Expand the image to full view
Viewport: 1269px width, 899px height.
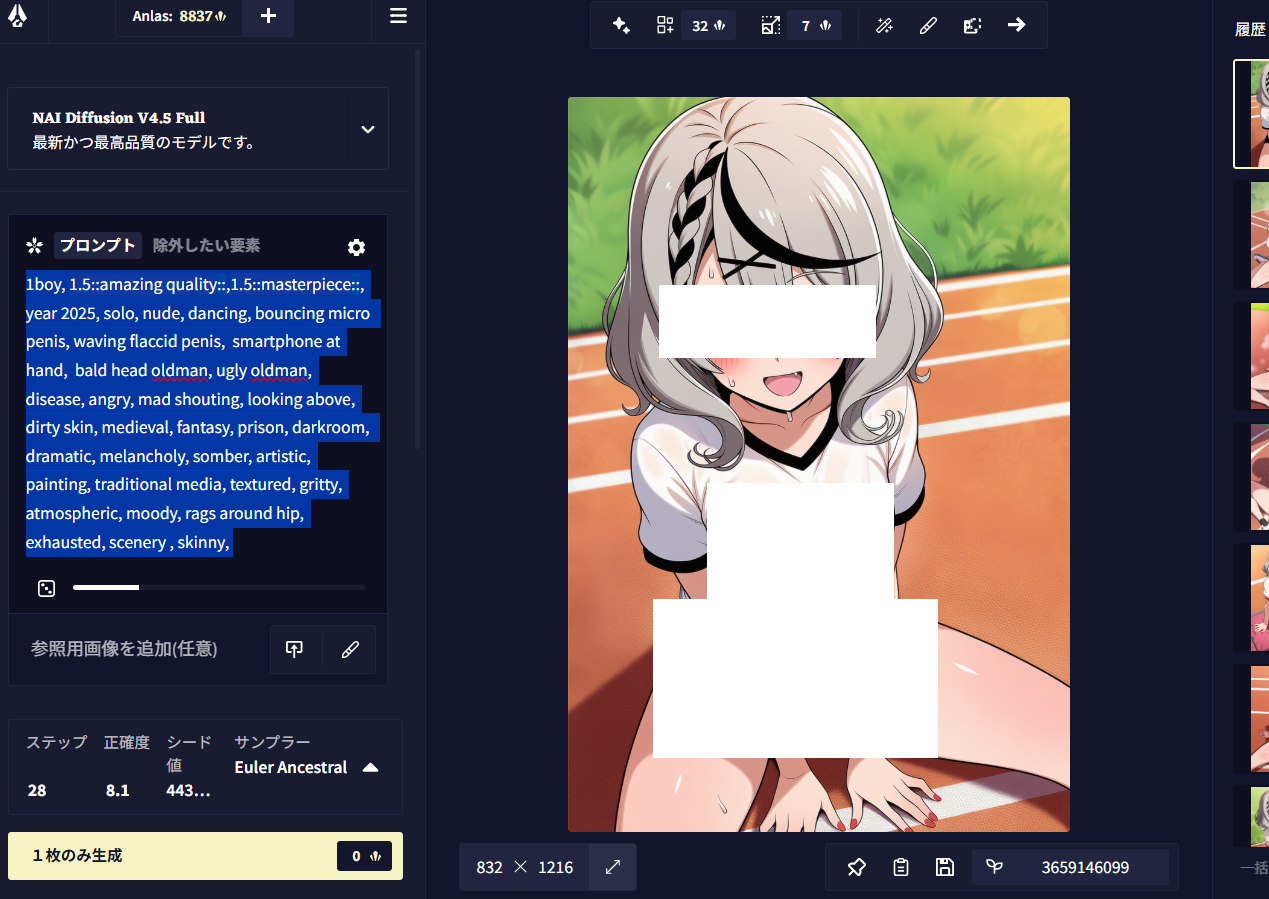(x=613, y=867)
